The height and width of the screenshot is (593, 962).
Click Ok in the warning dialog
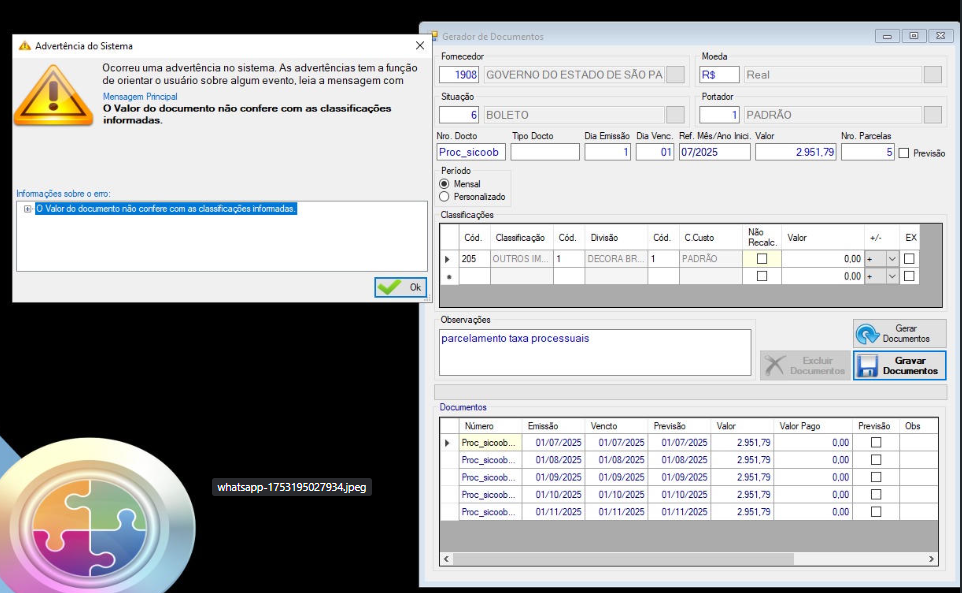(x=401, y=287)
